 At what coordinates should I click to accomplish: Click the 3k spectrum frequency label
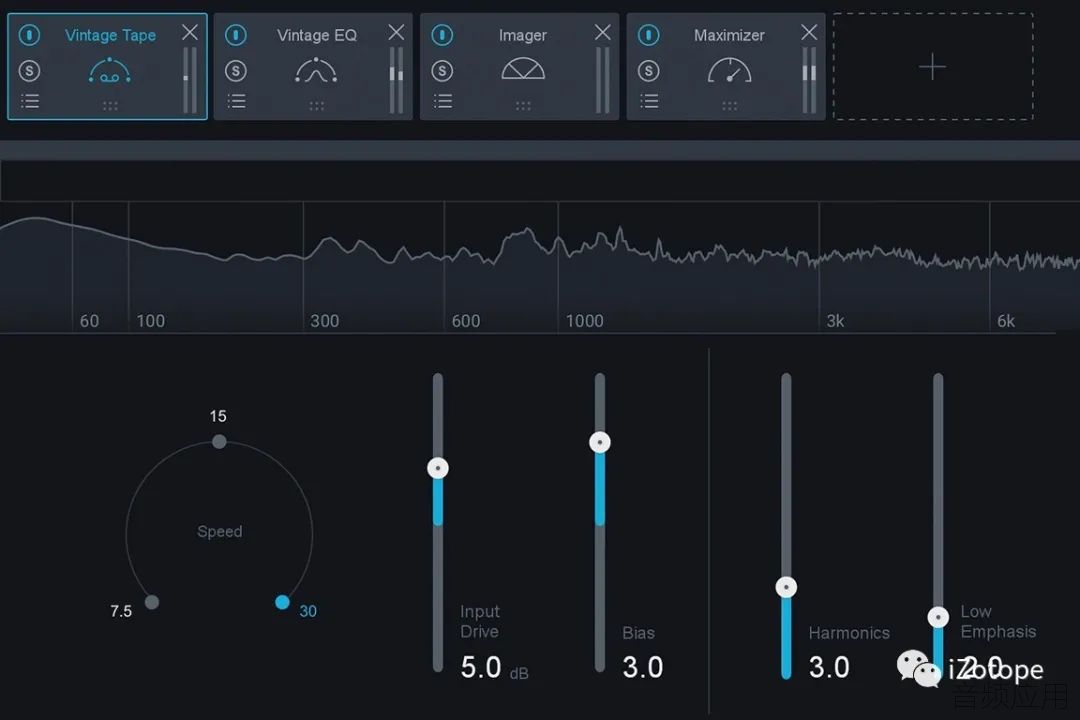click(x=835, y=320)
